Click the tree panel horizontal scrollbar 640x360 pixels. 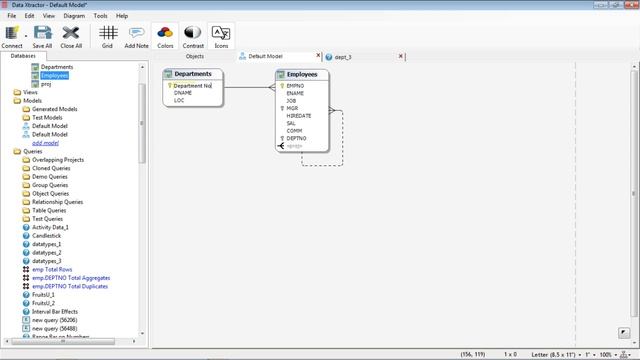pyautogui.click(x=63, y=341)
